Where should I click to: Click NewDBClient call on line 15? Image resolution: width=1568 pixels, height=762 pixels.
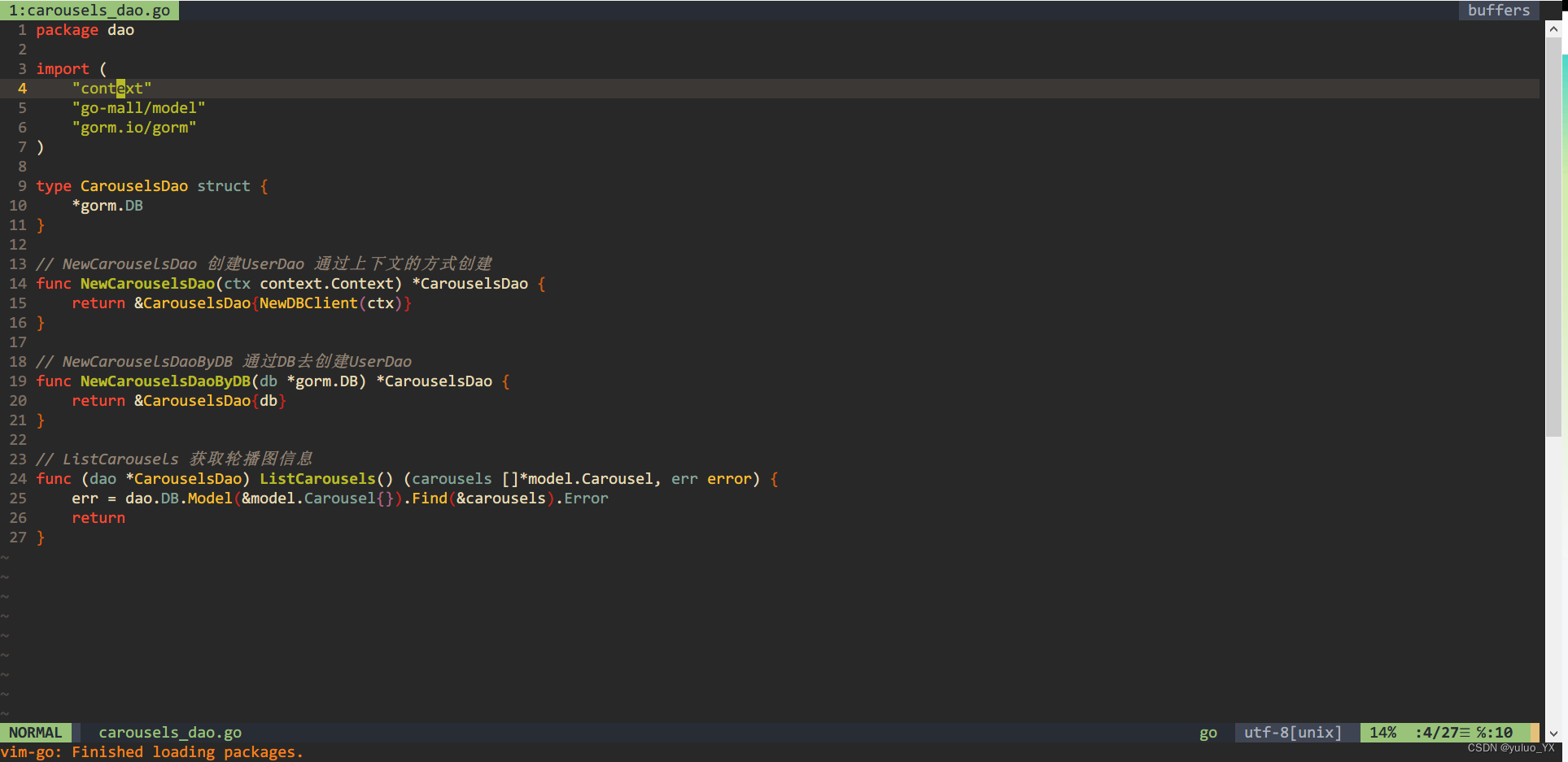coord(308,303)
